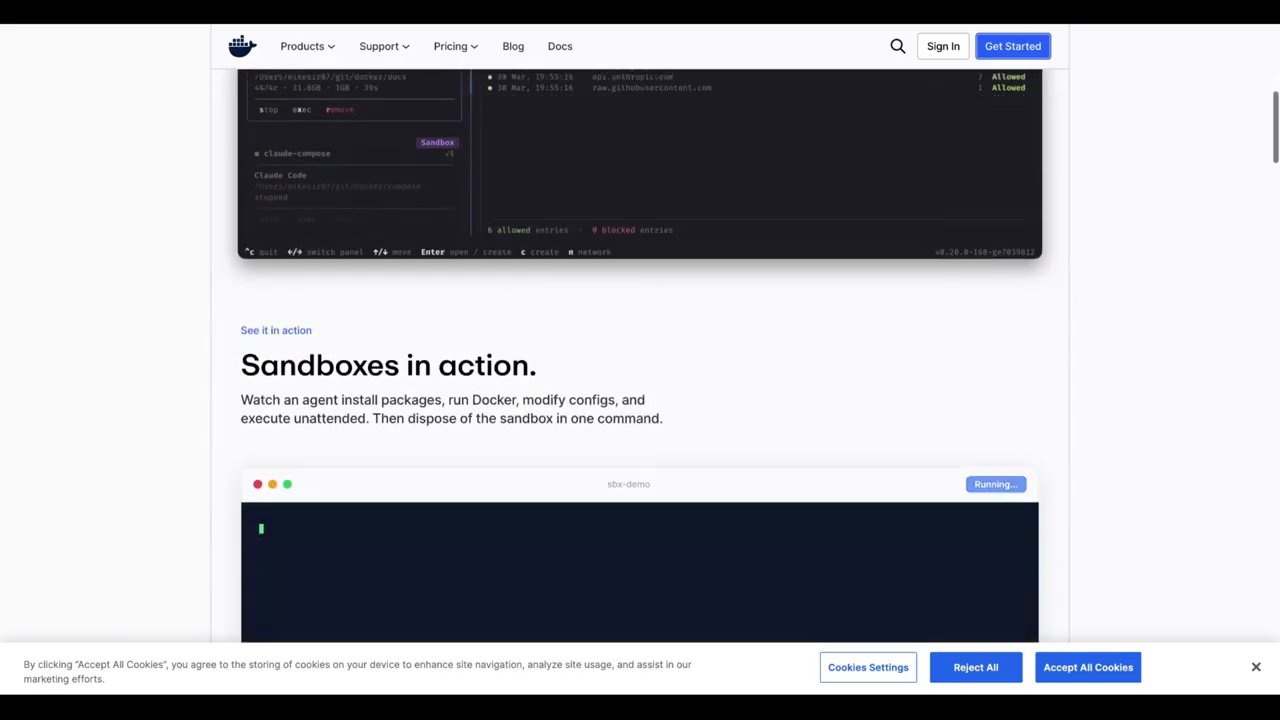1280x720 pixels.
Task: Go to the Blog page
Action: click(513, 46)
